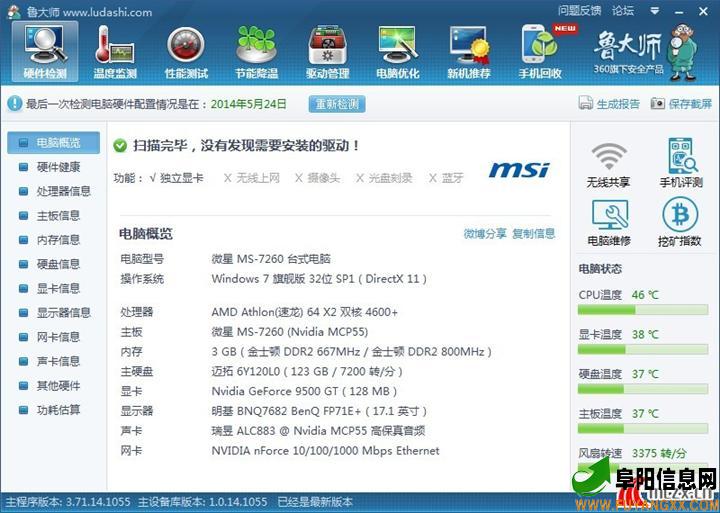This screenshot has height=513, width=720.
Task: Click the 主程序版本 3.71.14.1055 status text
Action: [x=68, y=502]
